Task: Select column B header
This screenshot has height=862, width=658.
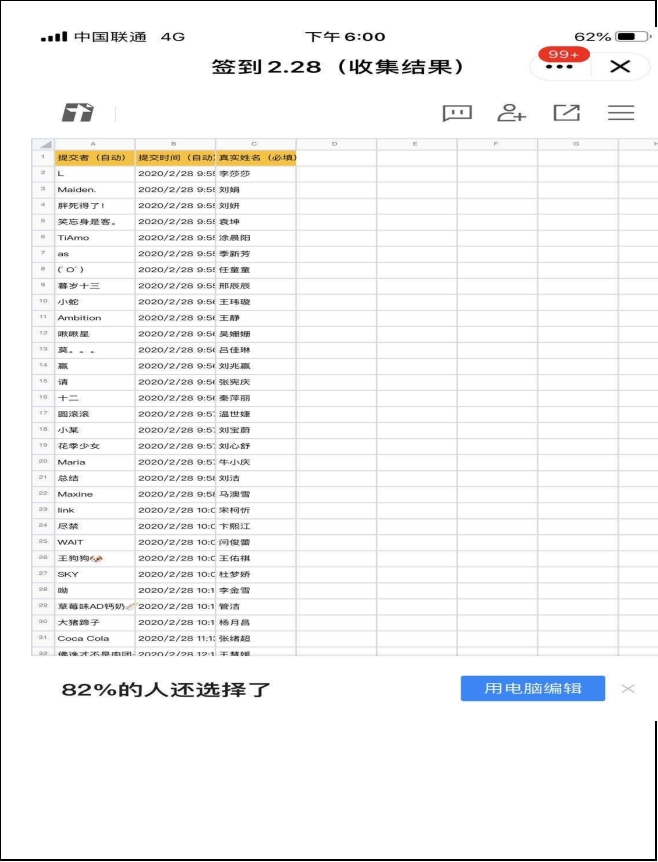Action: [x=175, y=144]
